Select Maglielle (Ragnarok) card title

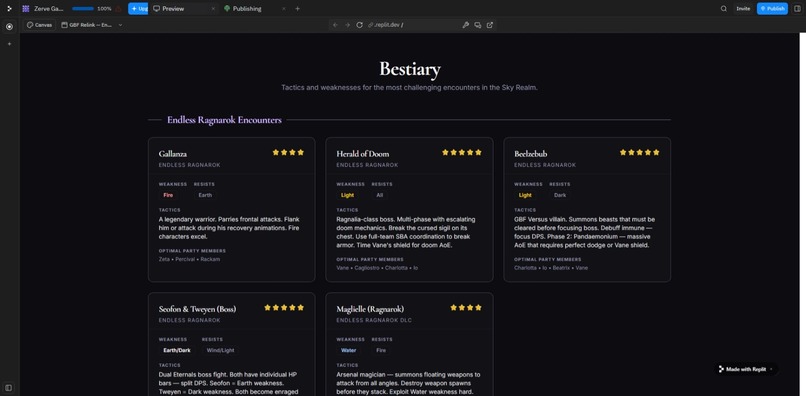coord(370,309)
